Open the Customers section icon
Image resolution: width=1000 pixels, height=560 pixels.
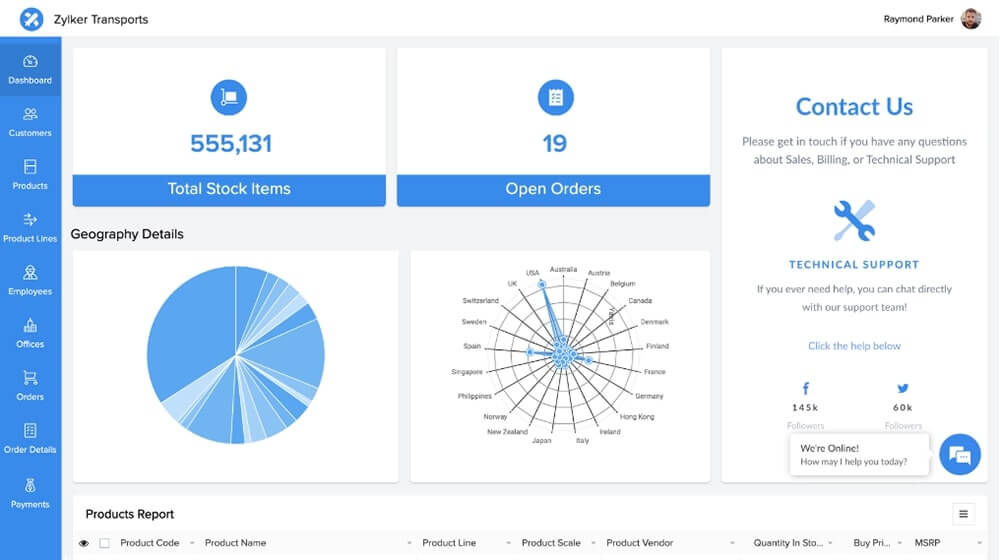coord(30,114)
